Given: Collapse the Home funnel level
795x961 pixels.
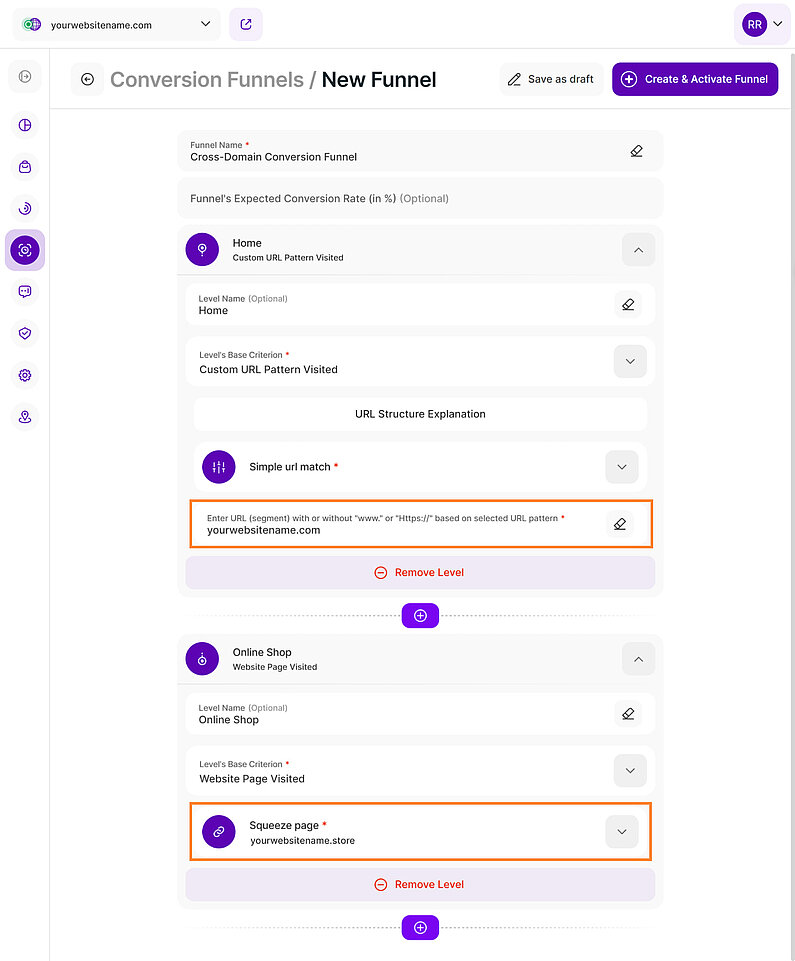Looking at the screenshot, I should pyautogui.click(x=638, y=250).
